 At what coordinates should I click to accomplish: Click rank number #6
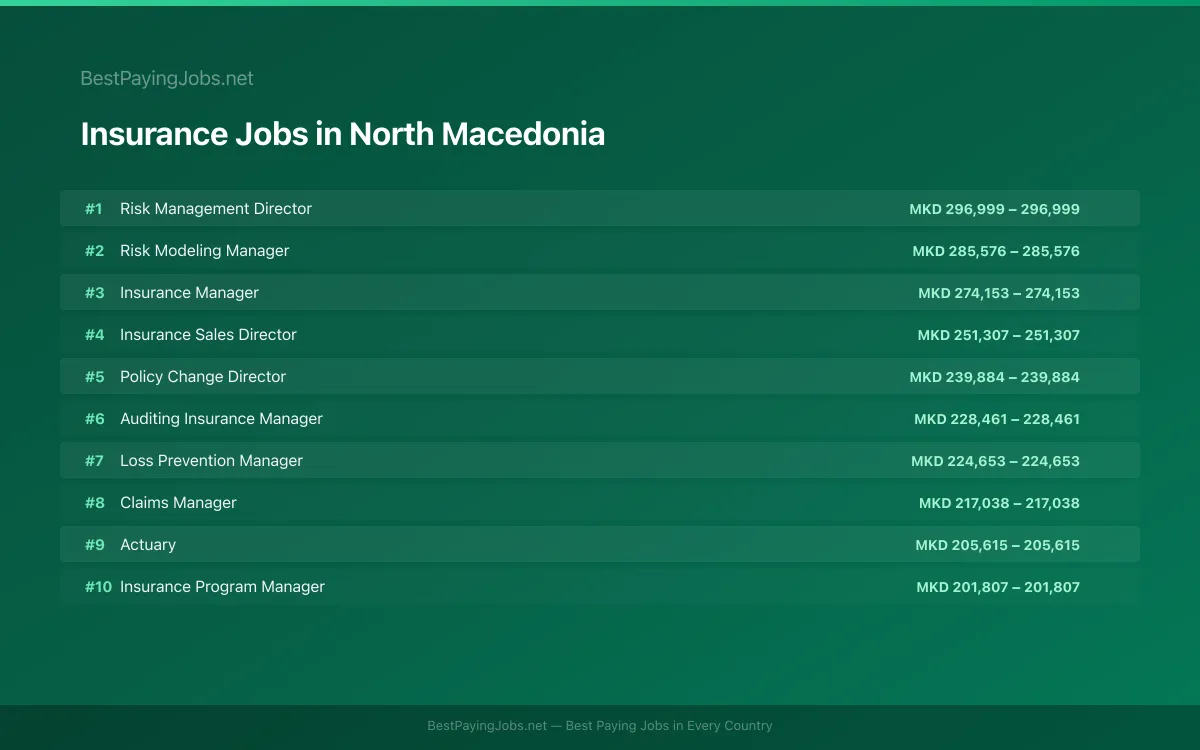click(94, 419)
